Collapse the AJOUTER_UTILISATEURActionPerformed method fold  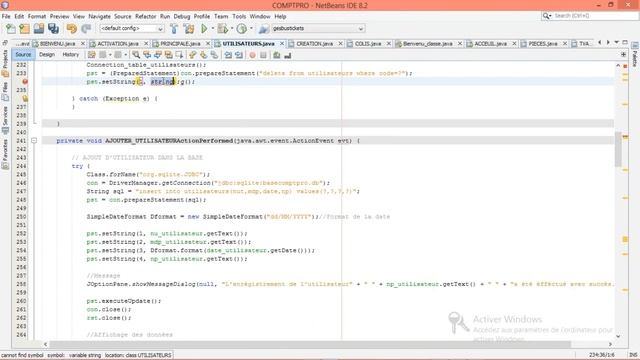click(x=34, y=140)
